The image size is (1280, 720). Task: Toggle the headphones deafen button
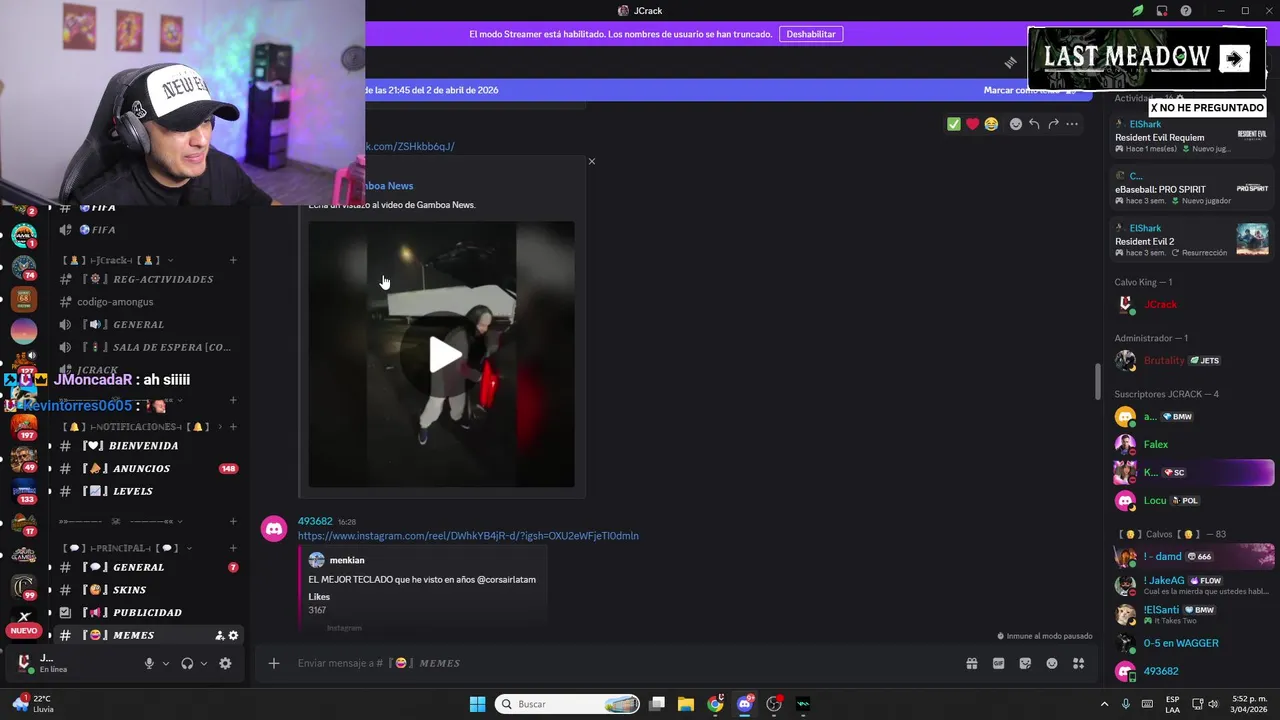[187, 663]
